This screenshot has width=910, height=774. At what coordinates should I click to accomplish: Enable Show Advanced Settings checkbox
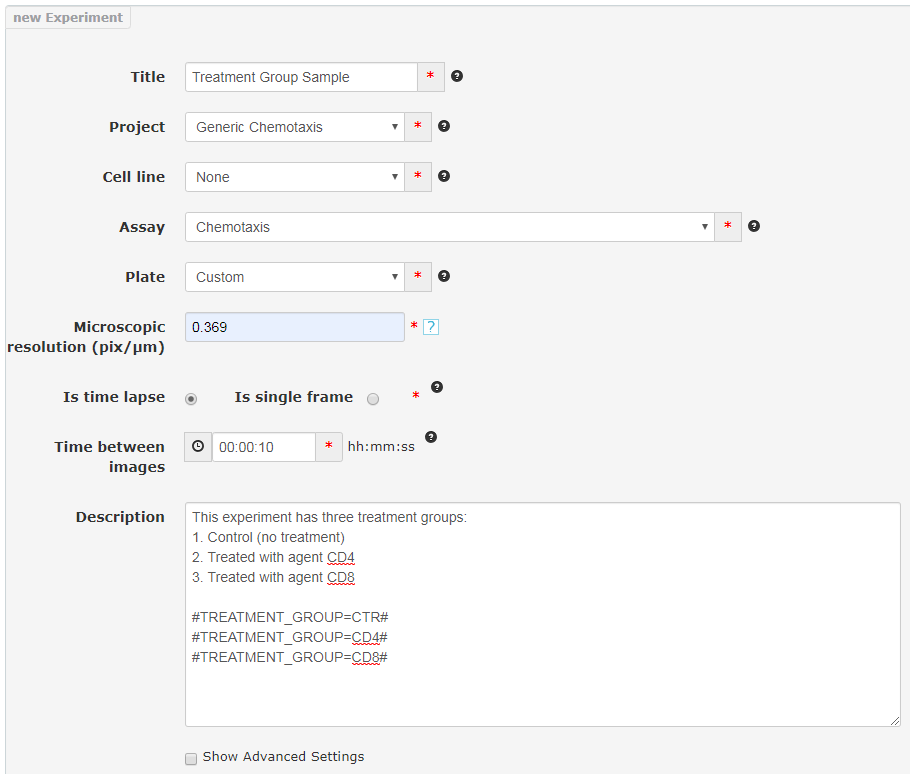[191, 758]
